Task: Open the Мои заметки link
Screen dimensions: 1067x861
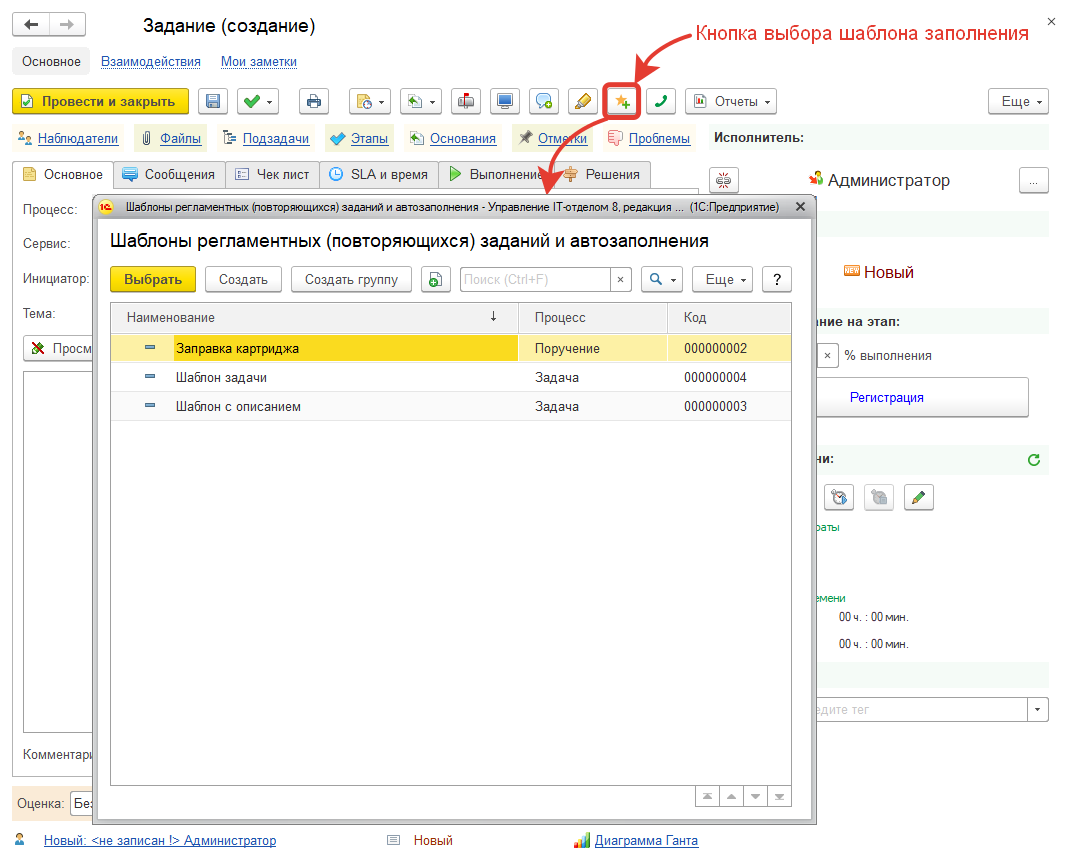Action: point(259,61)
